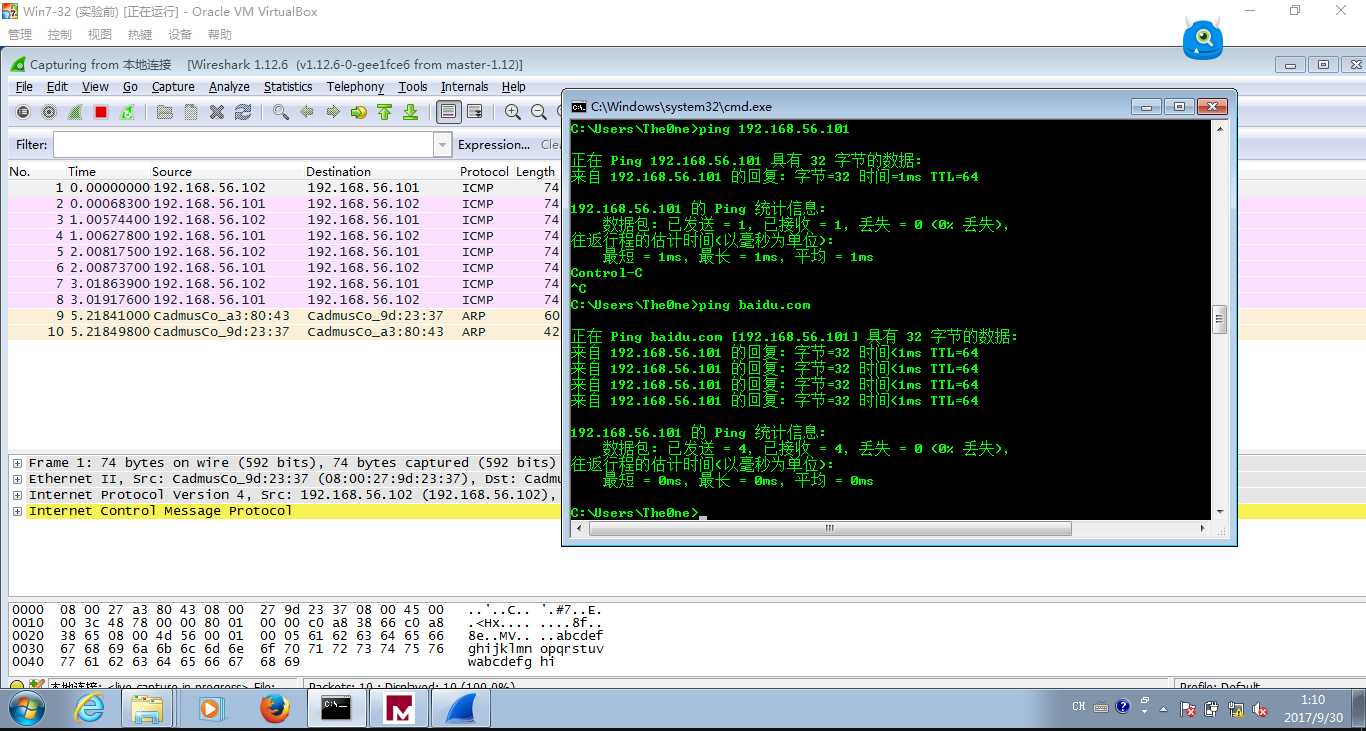The width and height of the screenshot is (1366, 731).
Task: Click the go to packet number icon
Action: (359, 113)
